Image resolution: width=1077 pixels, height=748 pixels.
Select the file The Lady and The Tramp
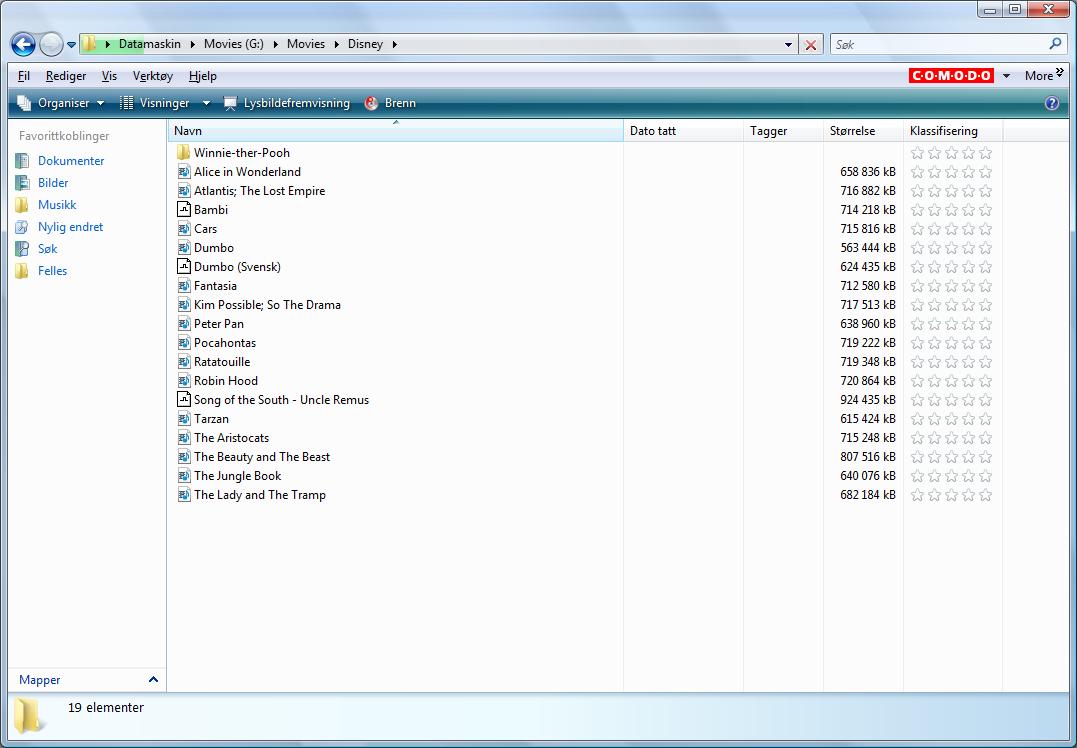click(x=260, y=495)
